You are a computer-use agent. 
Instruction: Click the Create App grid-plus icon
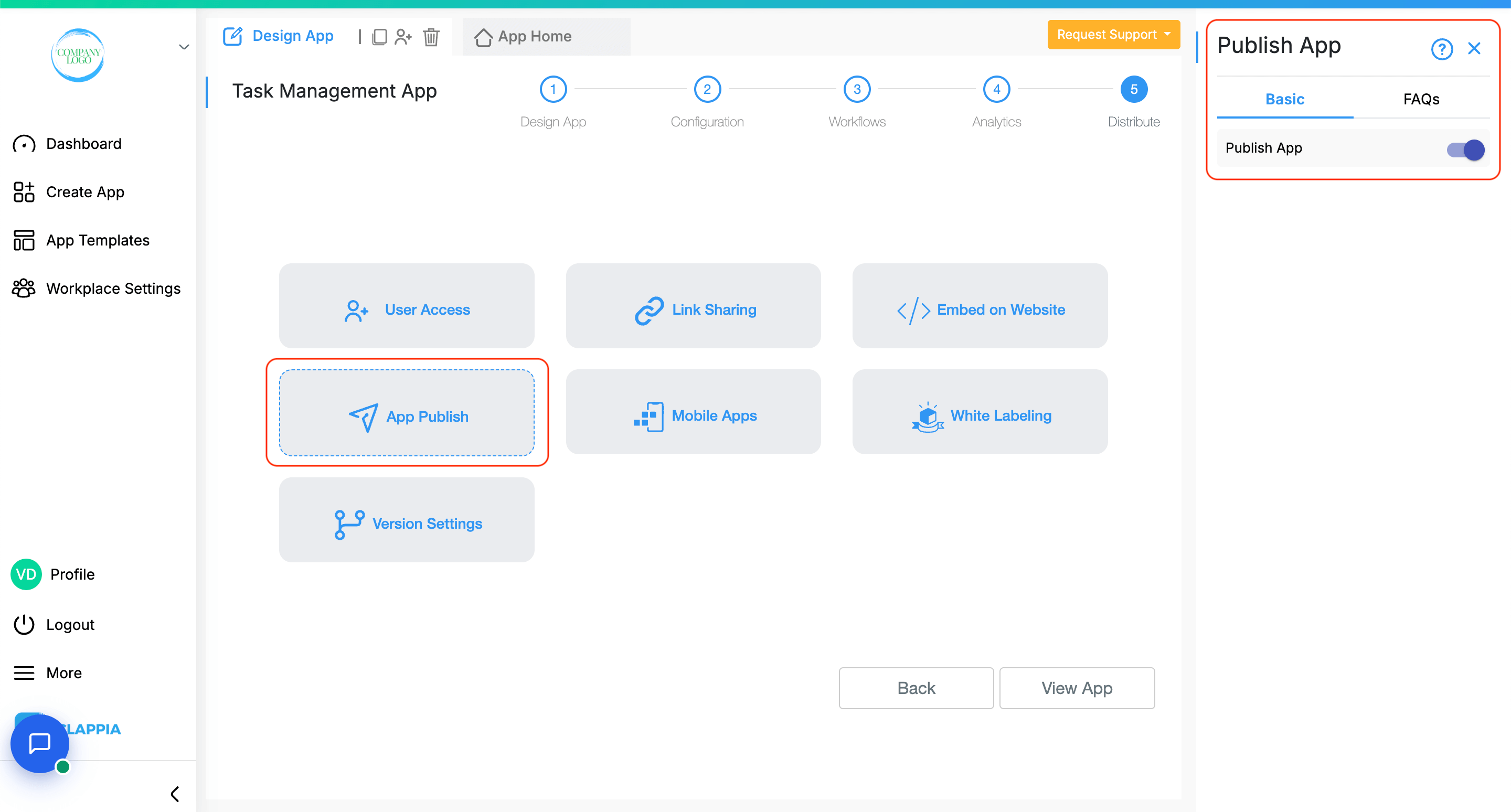pyautogui.click(x=24, y=191)
